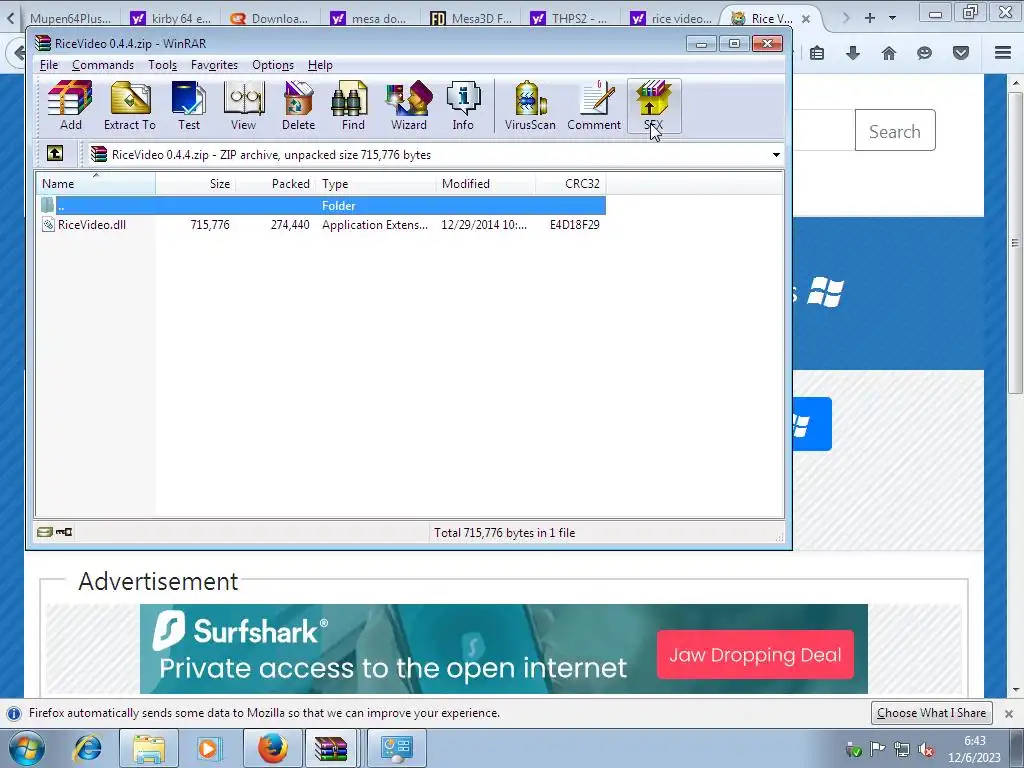Dismiss the Firefox data notification bar
The height and width of the screenshot is (768, 1024).
click(x=1008, y=713)
